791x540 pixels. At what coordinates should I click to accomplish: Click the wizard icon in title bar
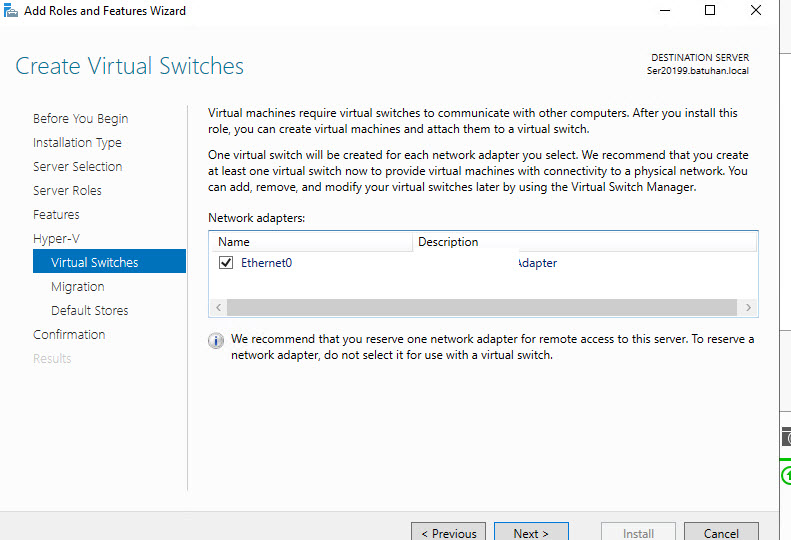click(11, 11)
